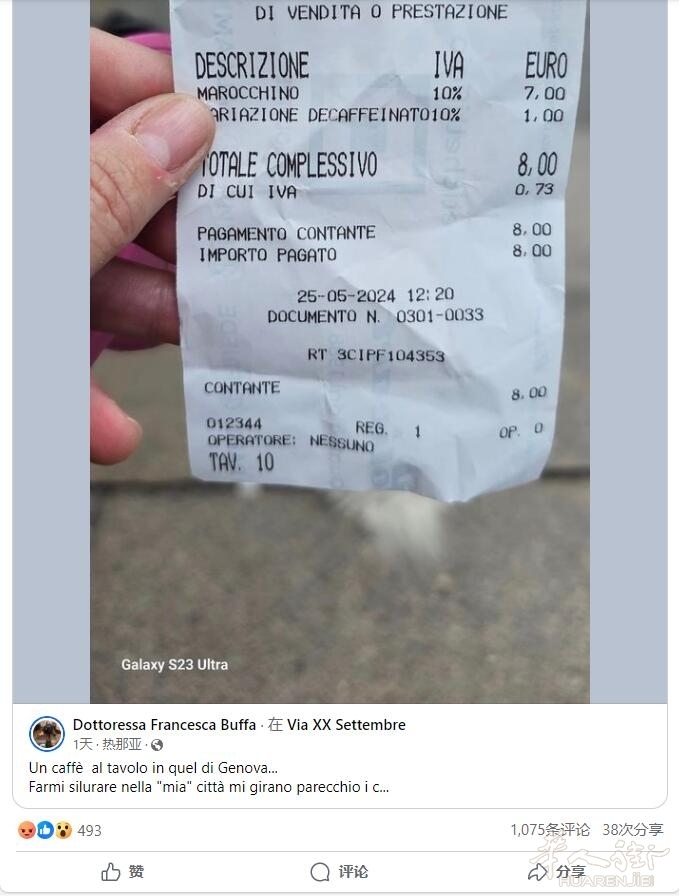
Task: Click the comment bubble icon
Action: click(x=320, y=872)
